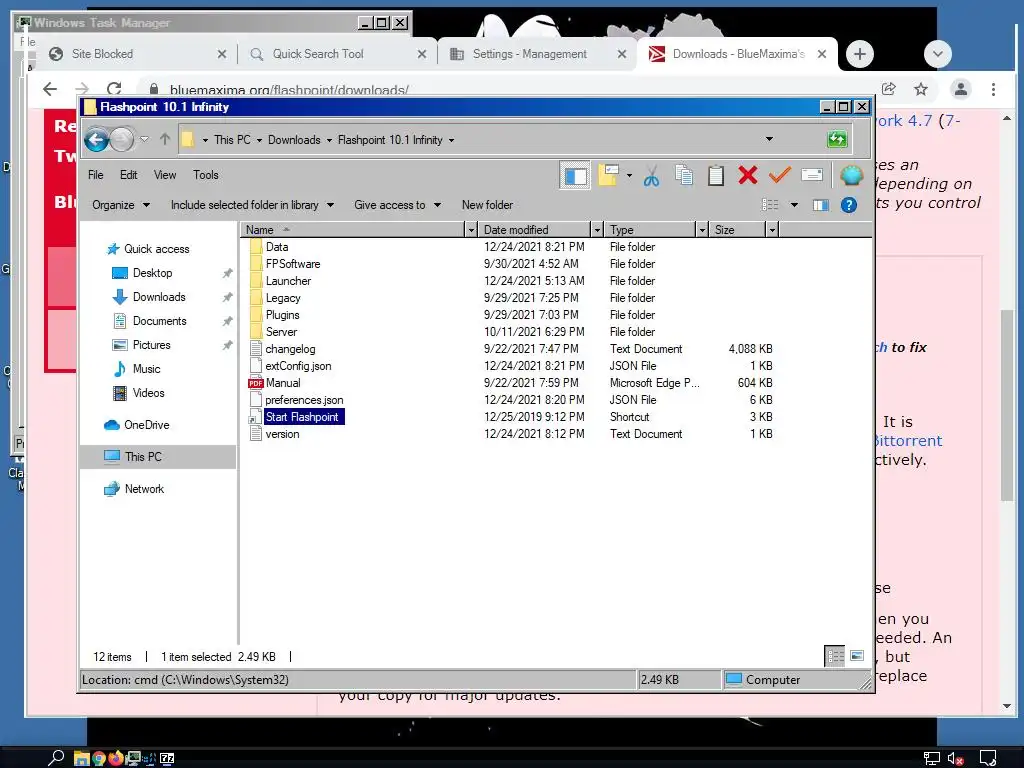Open 7-Zip from the taskbar
1024x768 pixels.
[167, 758]
